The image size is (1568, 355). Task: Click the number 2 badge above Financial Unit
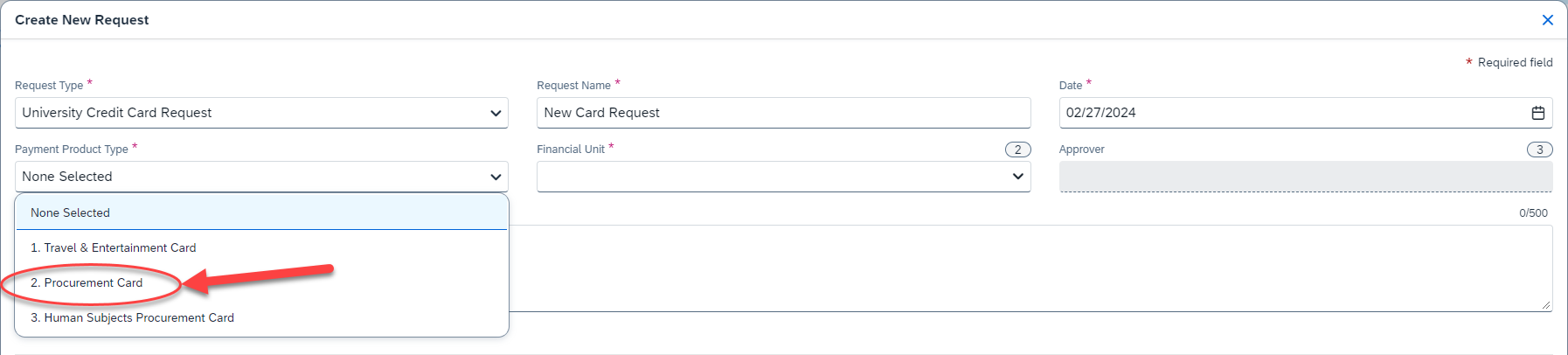point(1017,150)
